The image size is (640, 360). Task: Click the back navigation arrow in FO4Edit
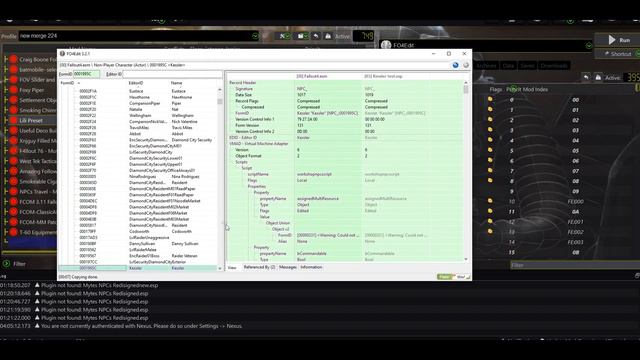coord(456,65)
